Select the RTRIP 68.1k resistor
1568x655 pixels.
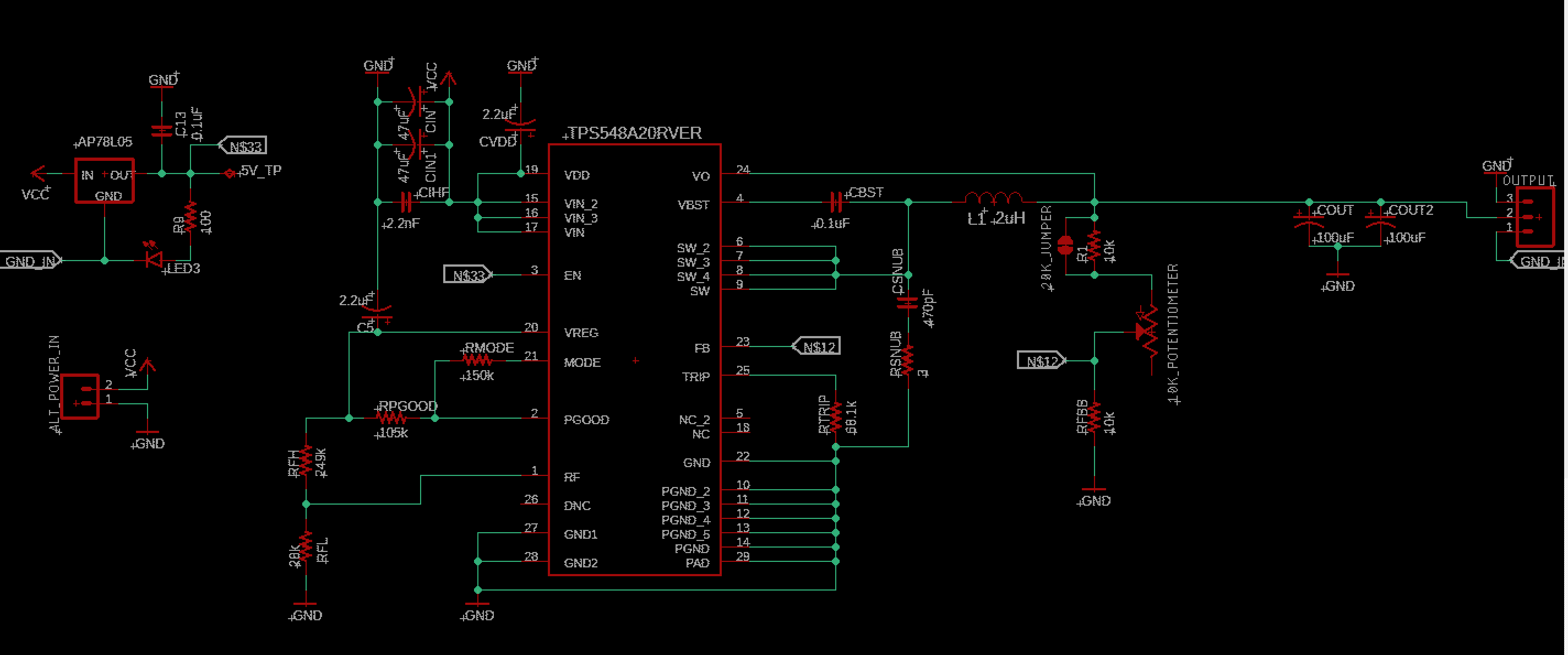(x=836, y=417)
